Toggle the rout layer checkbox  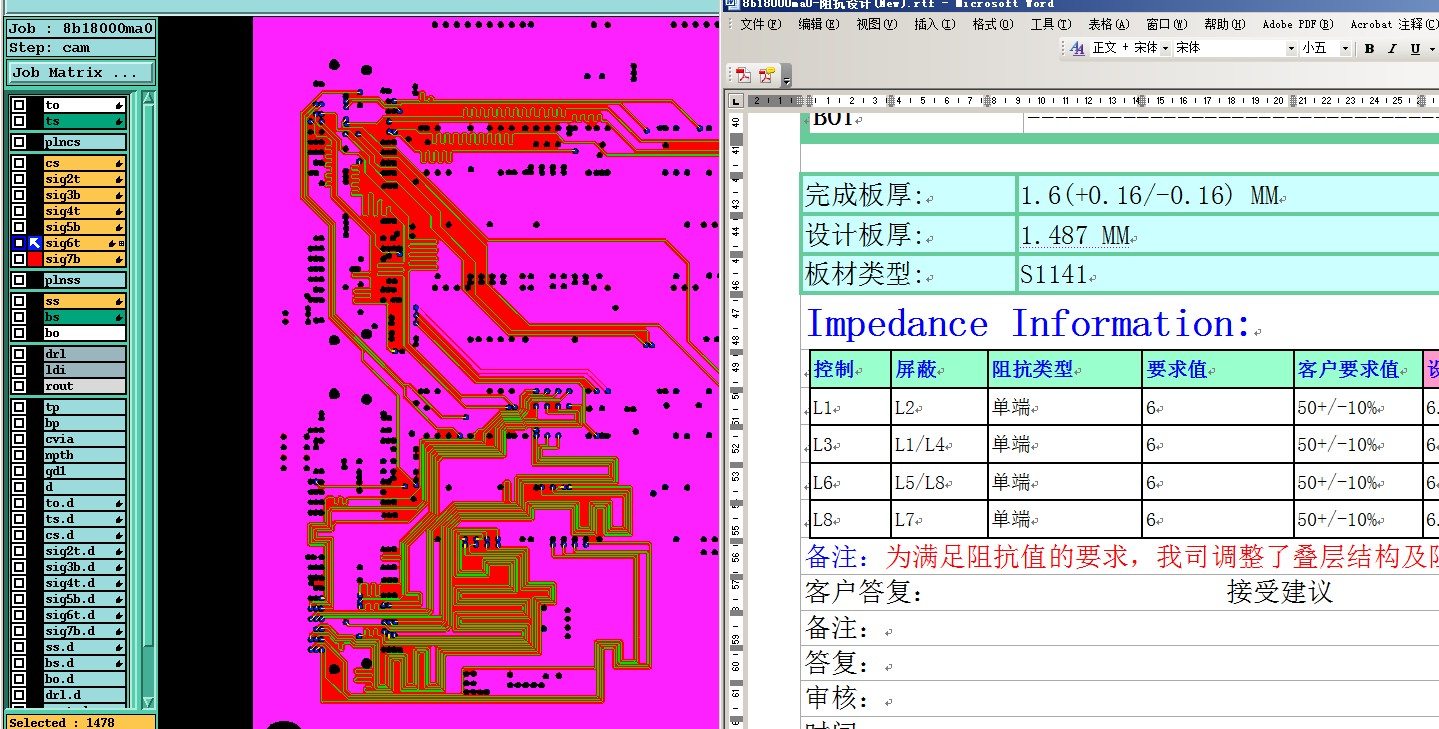(19, 386)
